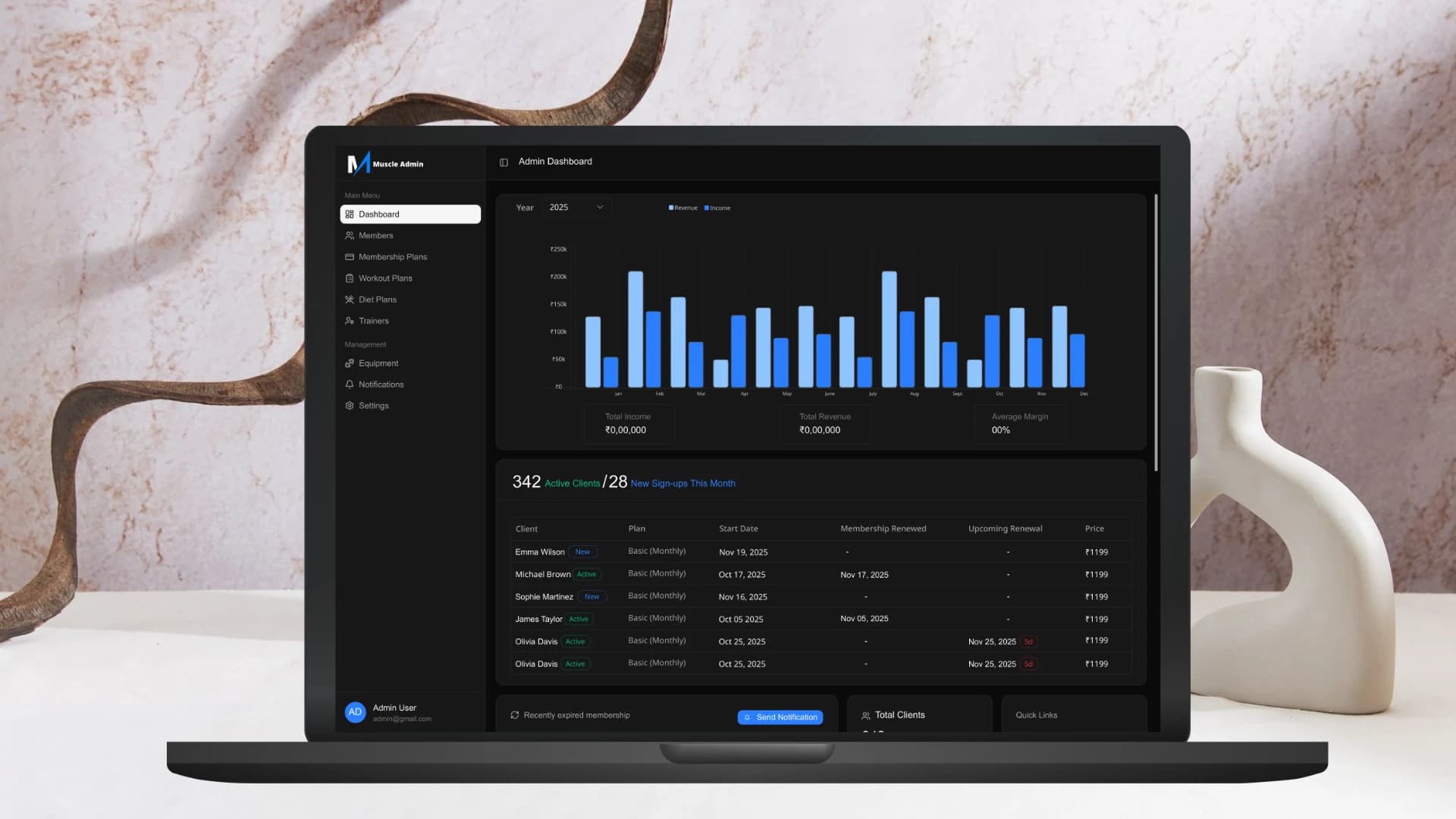1456x819 pixels.
Task: Select the Total Income card
Action: (629, 424)
